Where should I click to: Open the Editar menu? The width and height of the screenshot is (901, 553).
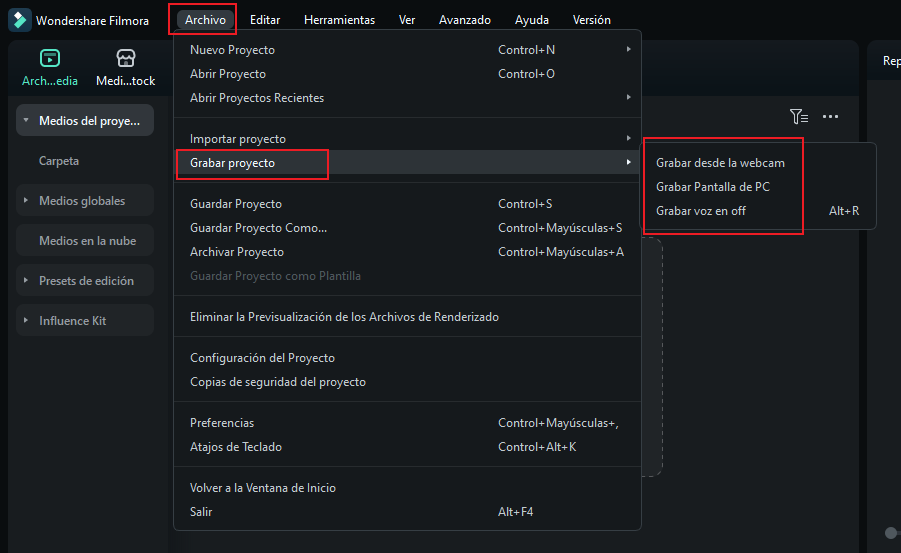pos(265,20)
